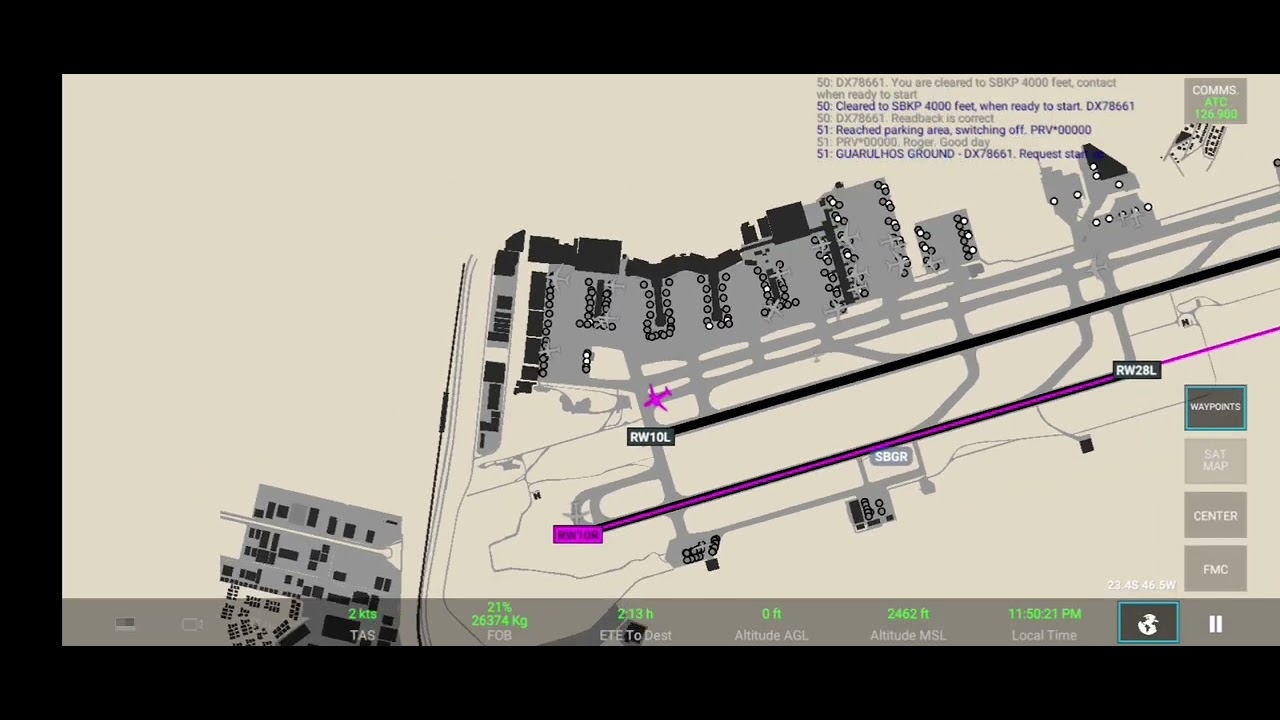The height and width of the screenshot is (720, 1280).
Task: Select the RW10L runway label
Action: pyautogui.click(x=650, y=437)
